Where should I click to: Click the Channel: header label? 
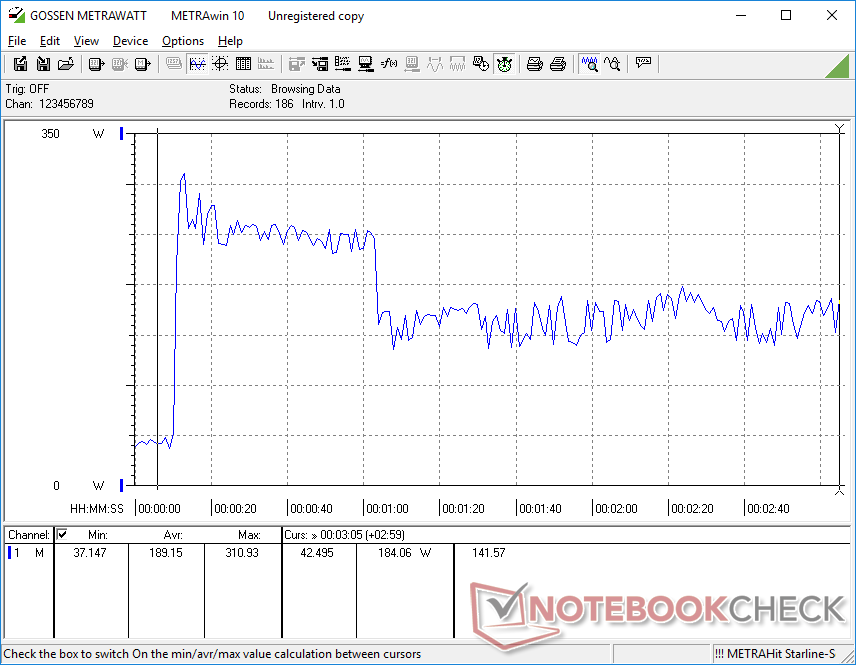[29, 535]
